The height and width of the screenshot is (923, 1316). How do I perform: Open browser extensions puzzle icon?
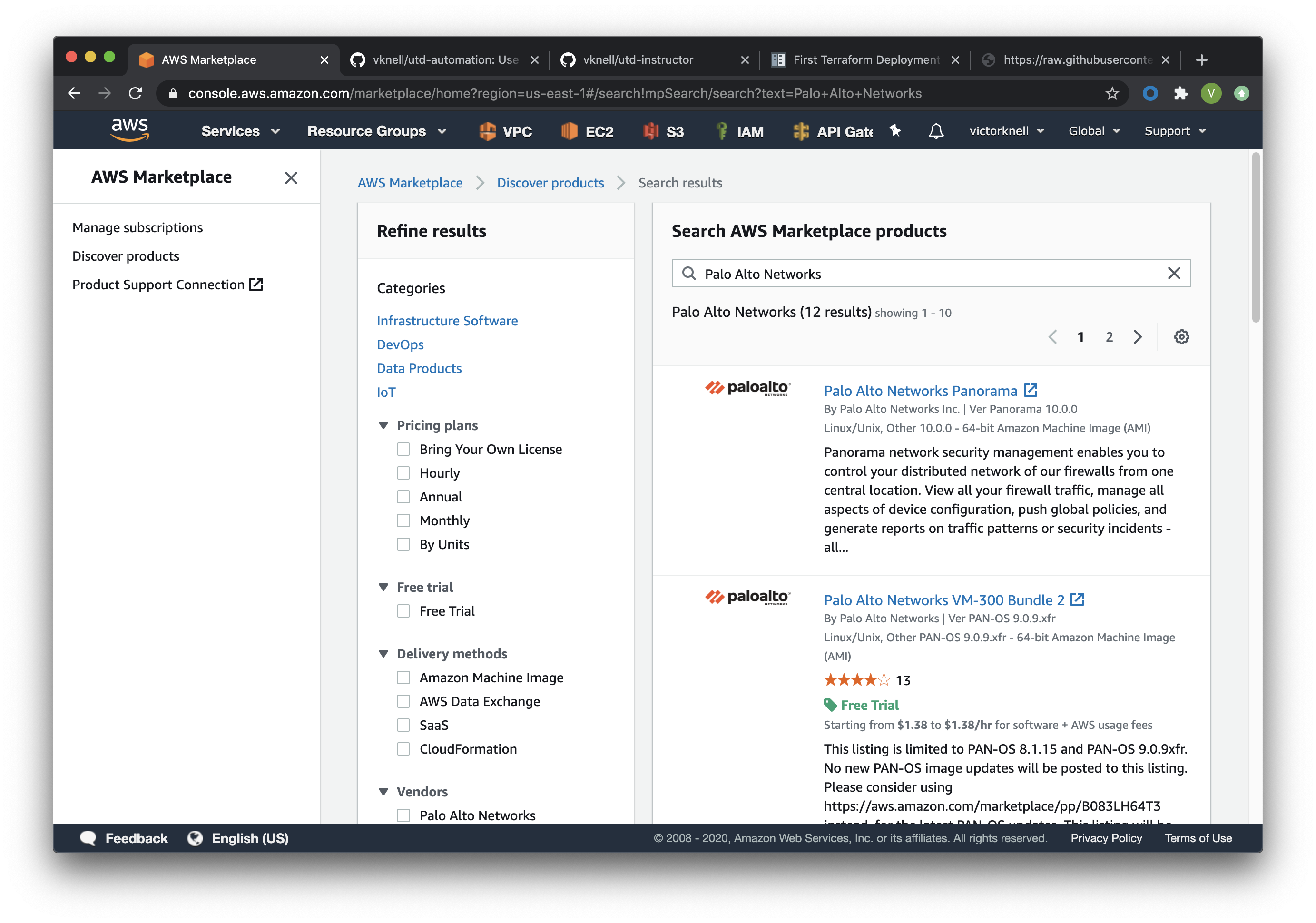point(1181,93)
